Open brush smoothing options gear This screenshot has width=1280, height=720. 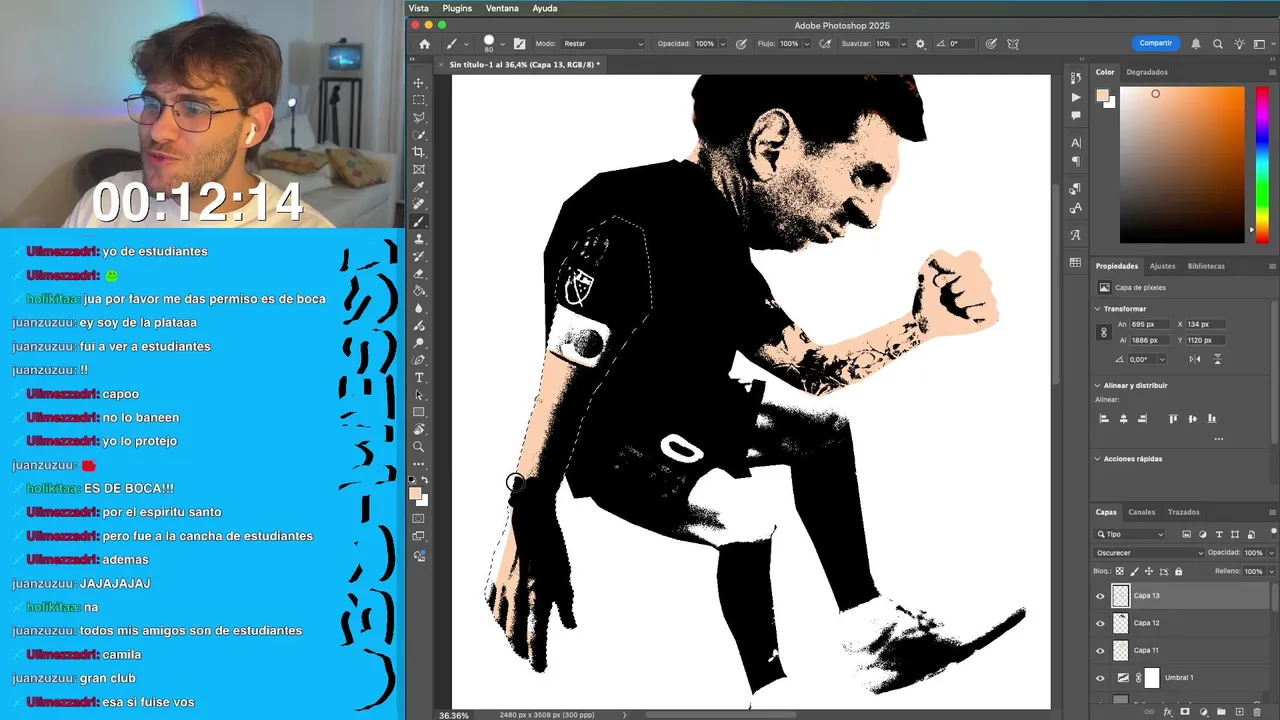(x=920, y=44)
